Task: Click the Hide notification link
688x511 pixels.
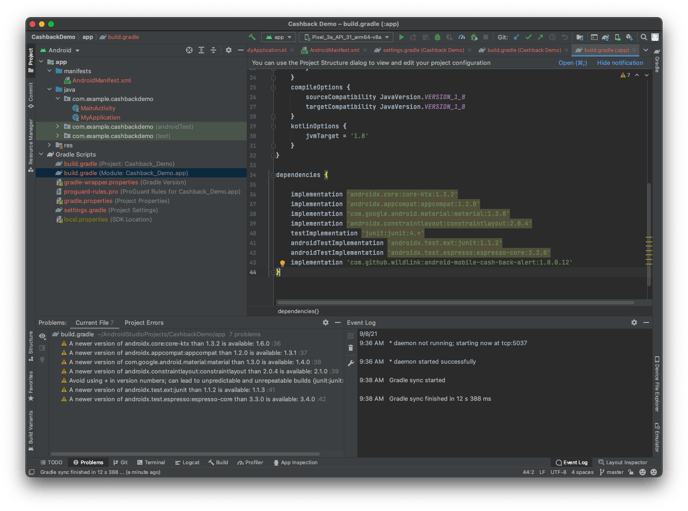Action: [x=619, y=62]
